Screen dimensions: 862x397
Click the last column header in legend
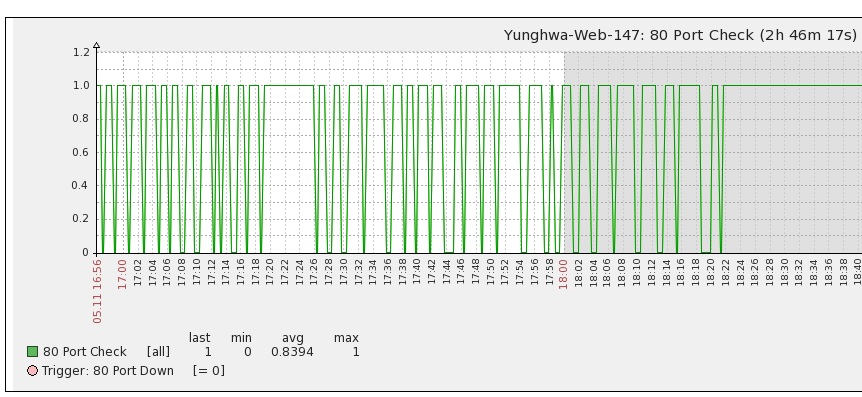[200, 338]
